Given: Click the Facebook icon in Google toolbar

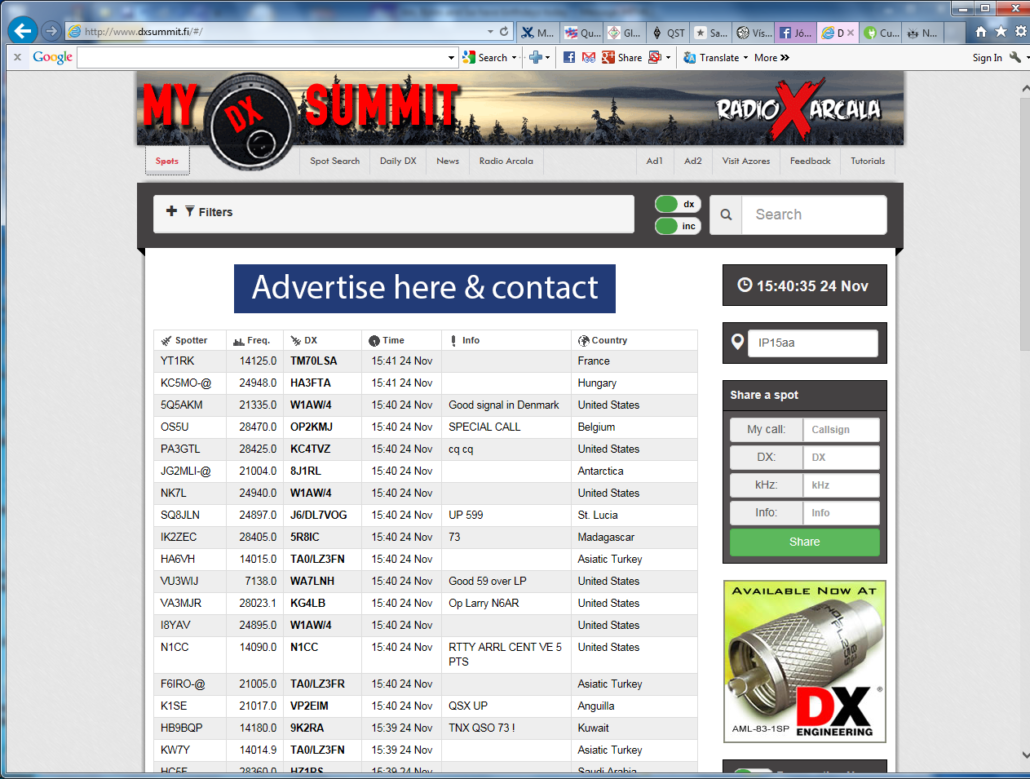Looking at the screenshot, I should (x=569, y=58).
